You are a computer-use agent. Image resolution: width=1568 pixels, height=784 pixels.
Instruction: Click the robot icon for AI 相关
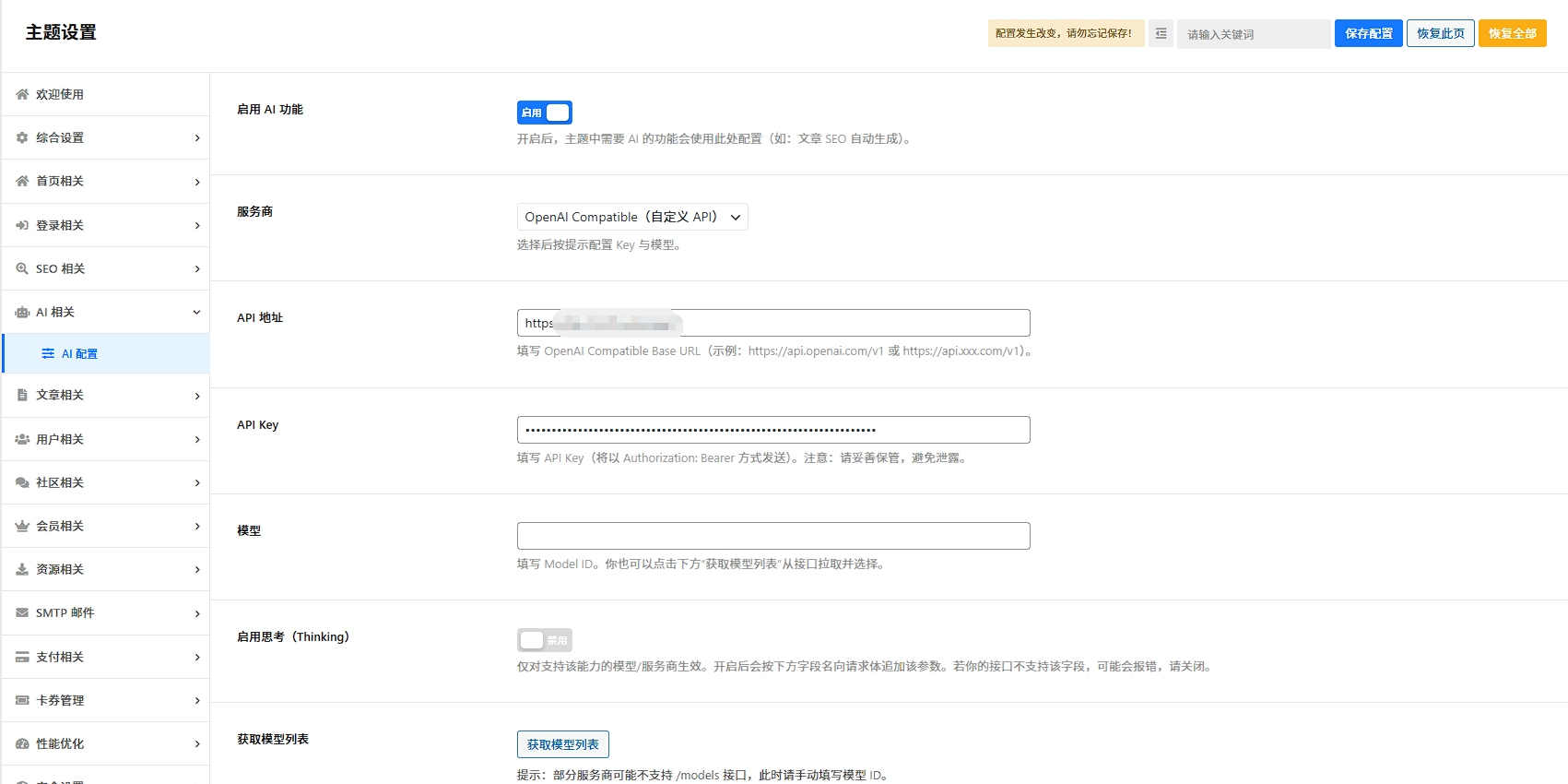click(22, 313)
